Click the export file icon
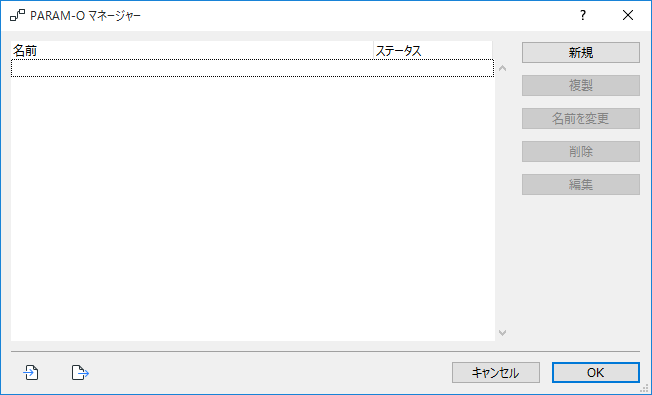Viewport: 652px width, 395px height. point(80,372)
